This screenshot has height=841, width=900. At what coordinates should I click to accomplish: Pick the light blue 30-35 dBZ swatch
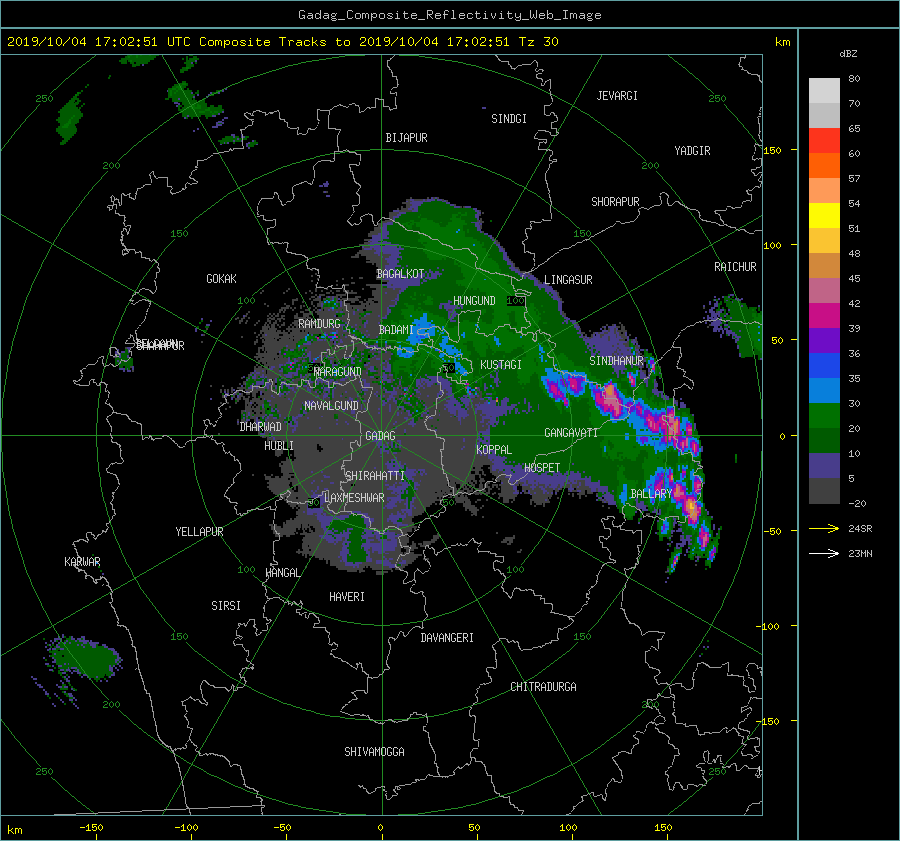pyautogui.click(x=824, y=390)
